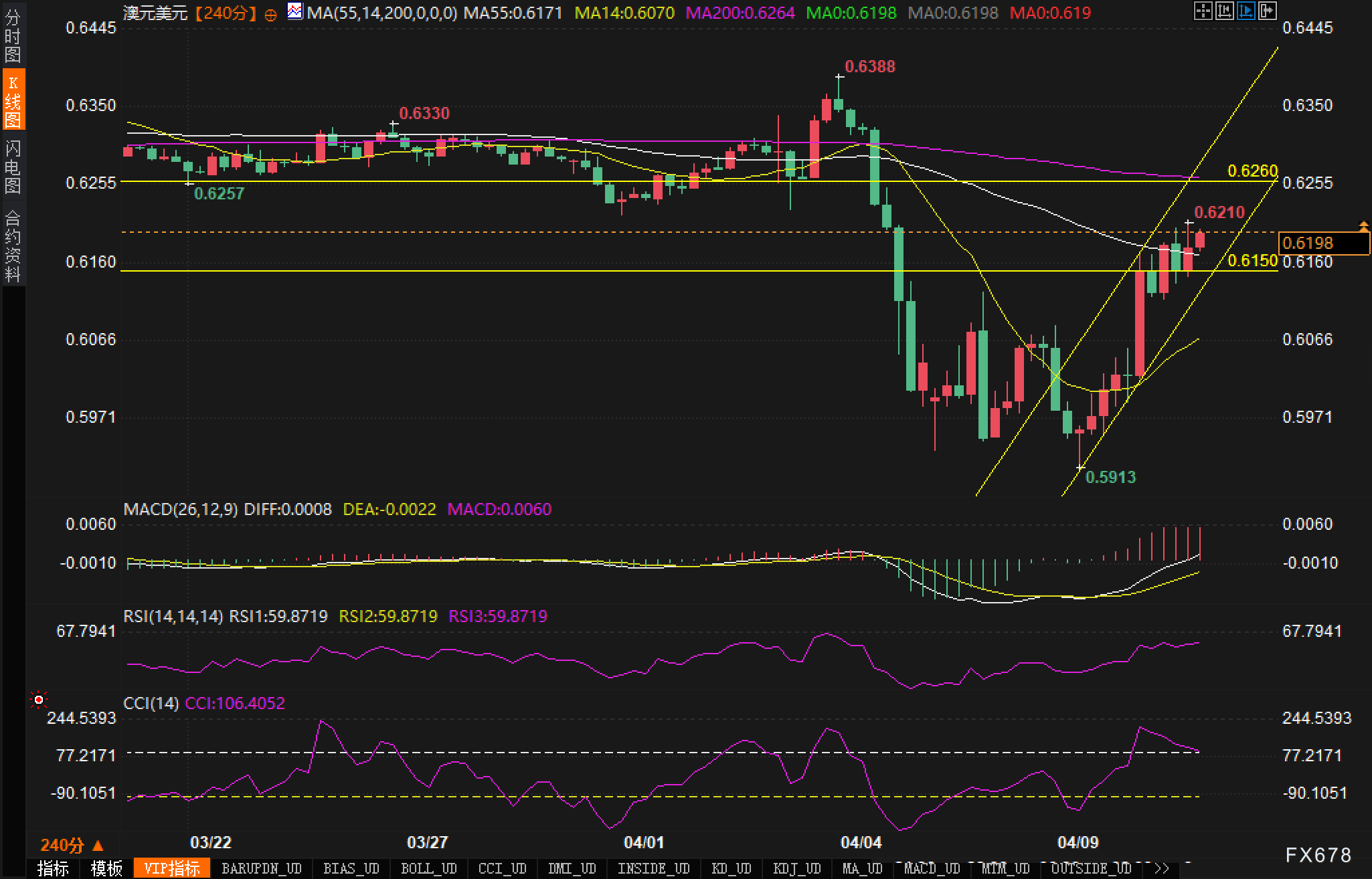1372x879 pixels.
Task: Switch to 分时图 view in sidebar
Action: click(x=13, y=36)
